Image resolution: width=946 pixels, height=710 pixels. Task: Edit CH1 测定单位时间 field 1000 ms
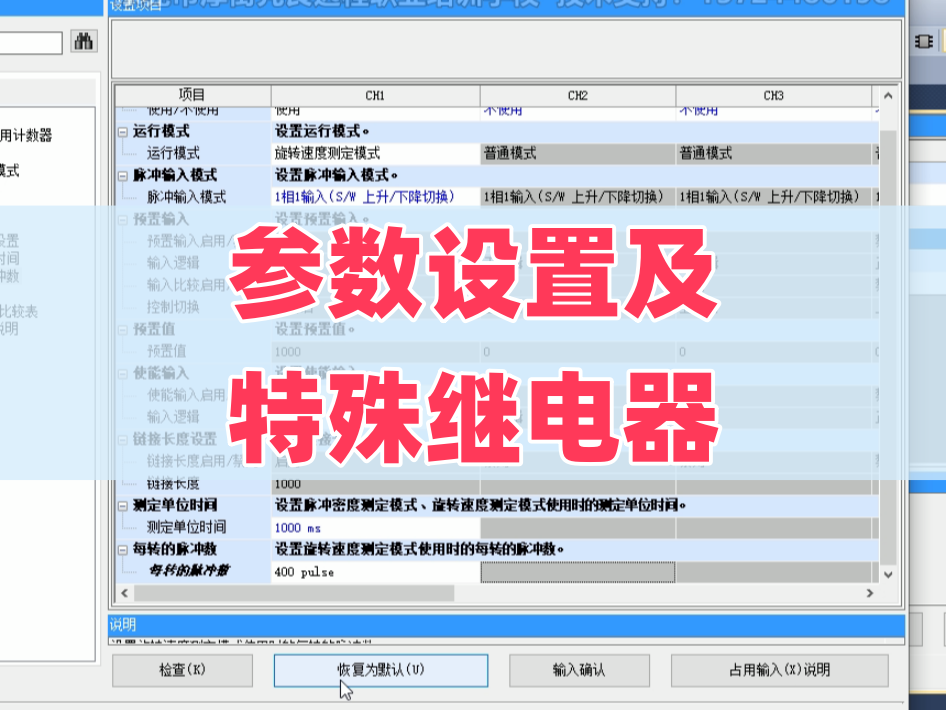(374, 527)
